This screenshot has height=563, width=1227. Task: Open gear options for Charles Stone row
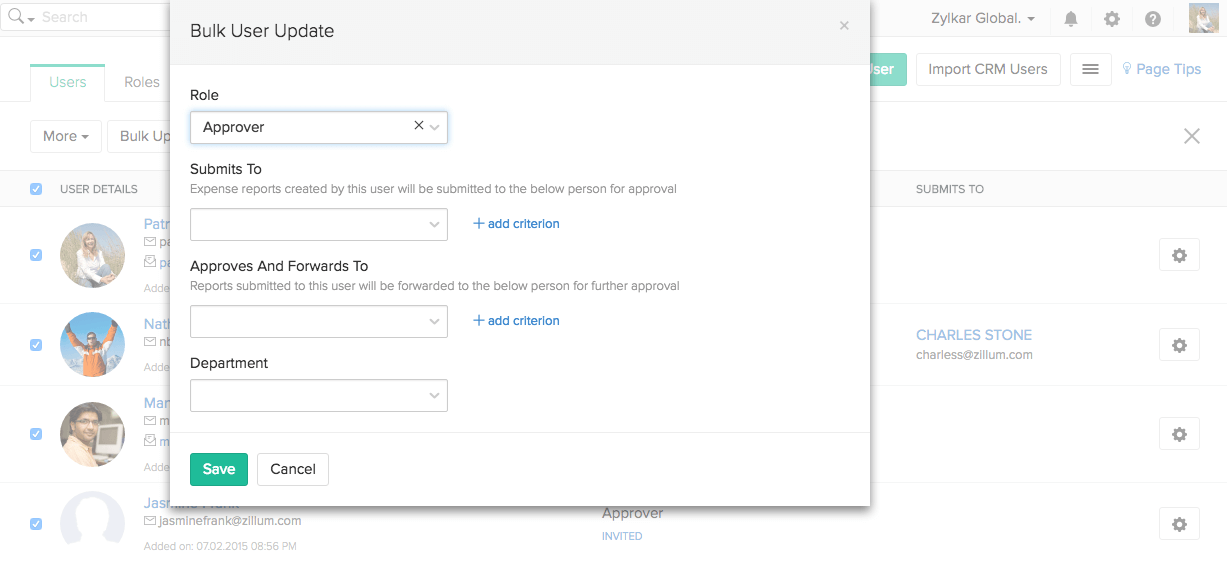tap(1179, 345)
